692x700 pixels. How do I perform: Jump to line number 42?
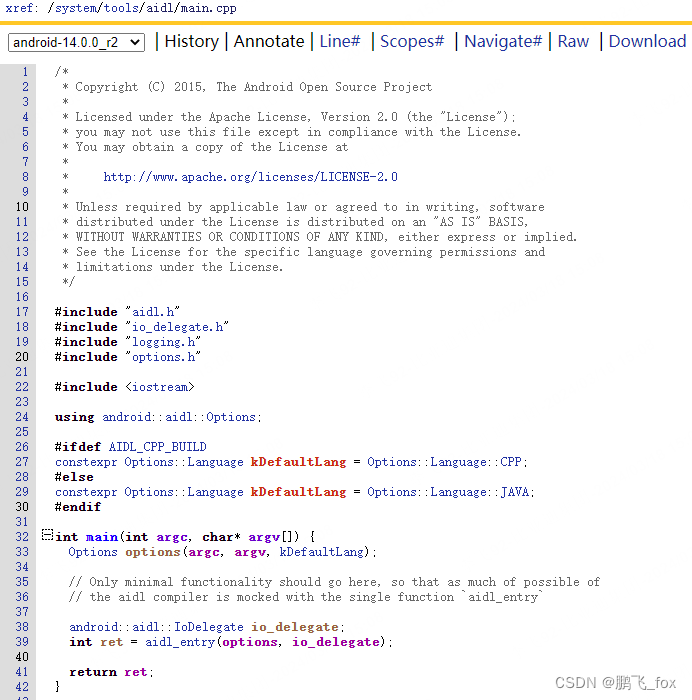point(22,687)
